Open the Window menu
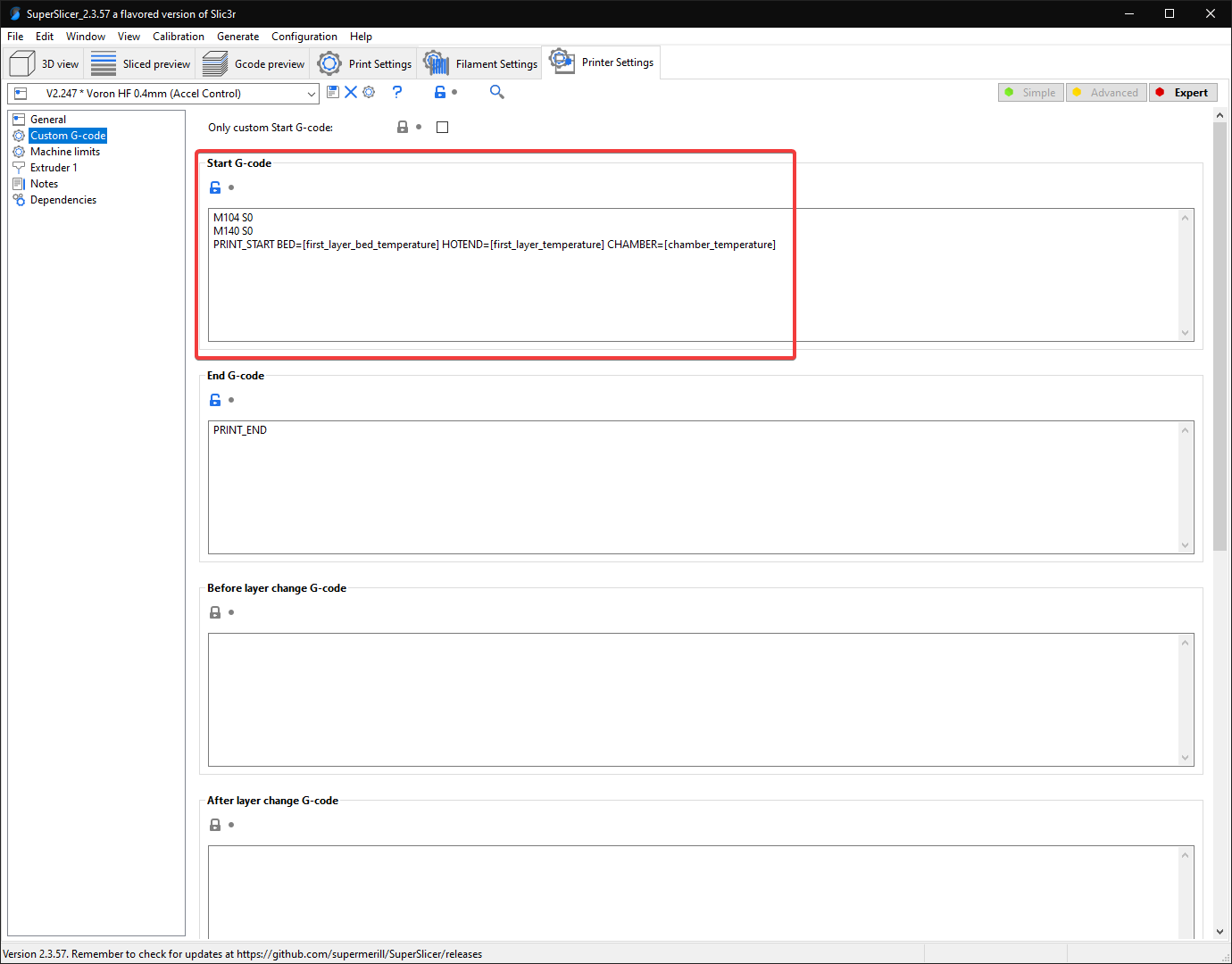The image size is (1232, 964). coord(86,37)
